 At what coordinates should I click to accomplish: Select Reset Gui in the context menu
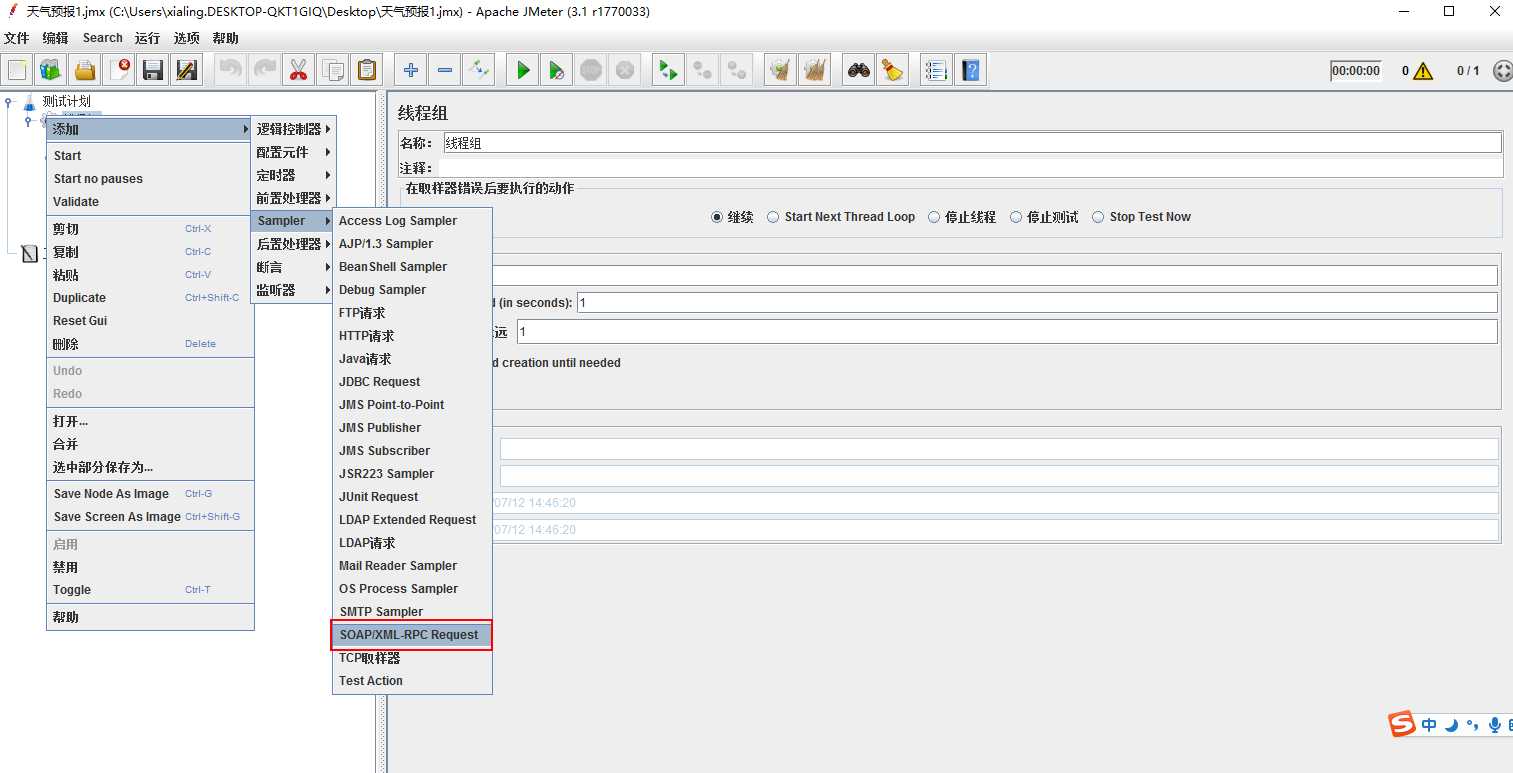click(x=150, y=321)
